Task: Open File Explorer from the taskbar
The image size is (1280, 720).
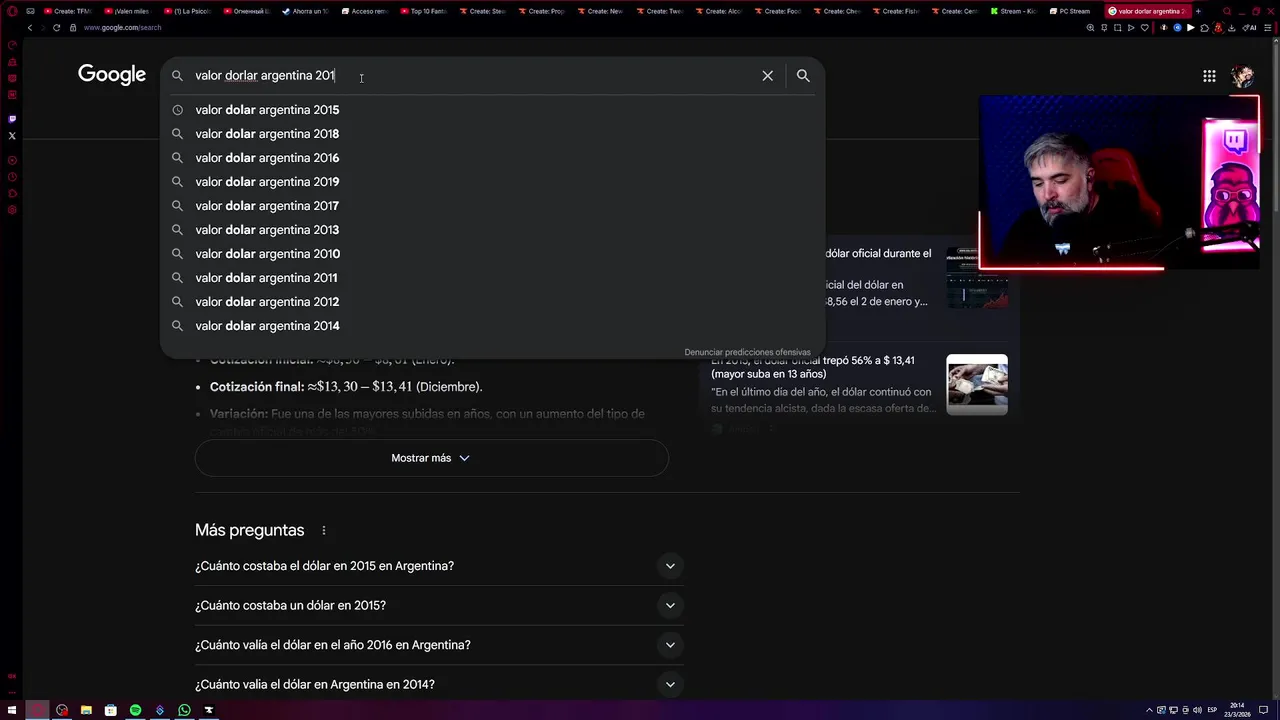Action: [86, 710]
